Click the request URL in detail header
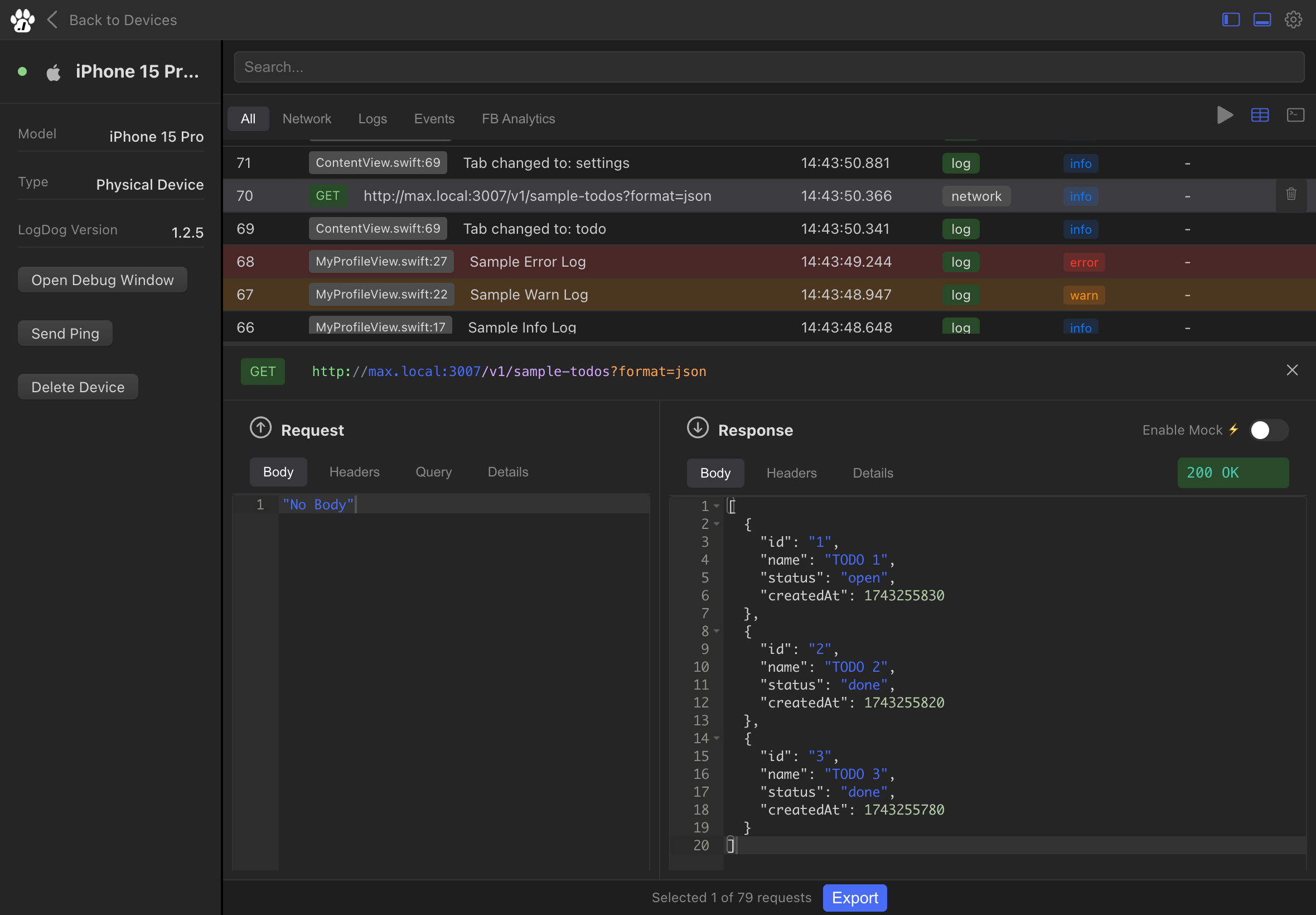 coord(509,372)
